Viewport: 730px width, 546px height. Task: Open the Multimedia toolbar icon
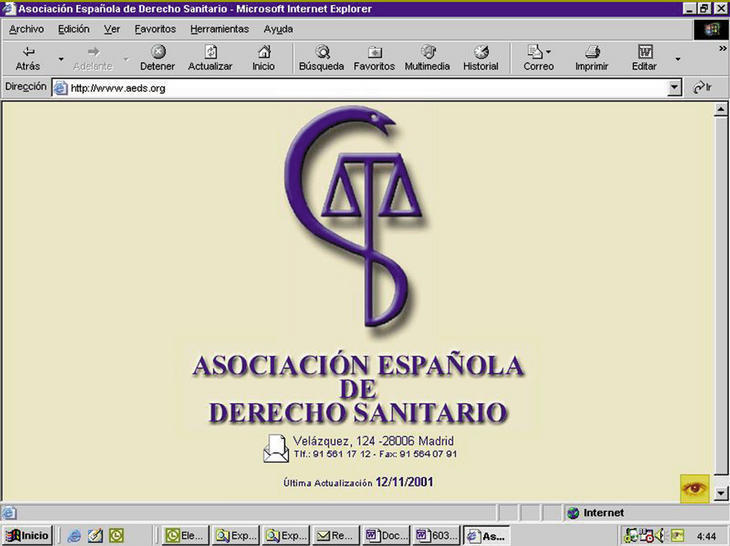[427, 52]
